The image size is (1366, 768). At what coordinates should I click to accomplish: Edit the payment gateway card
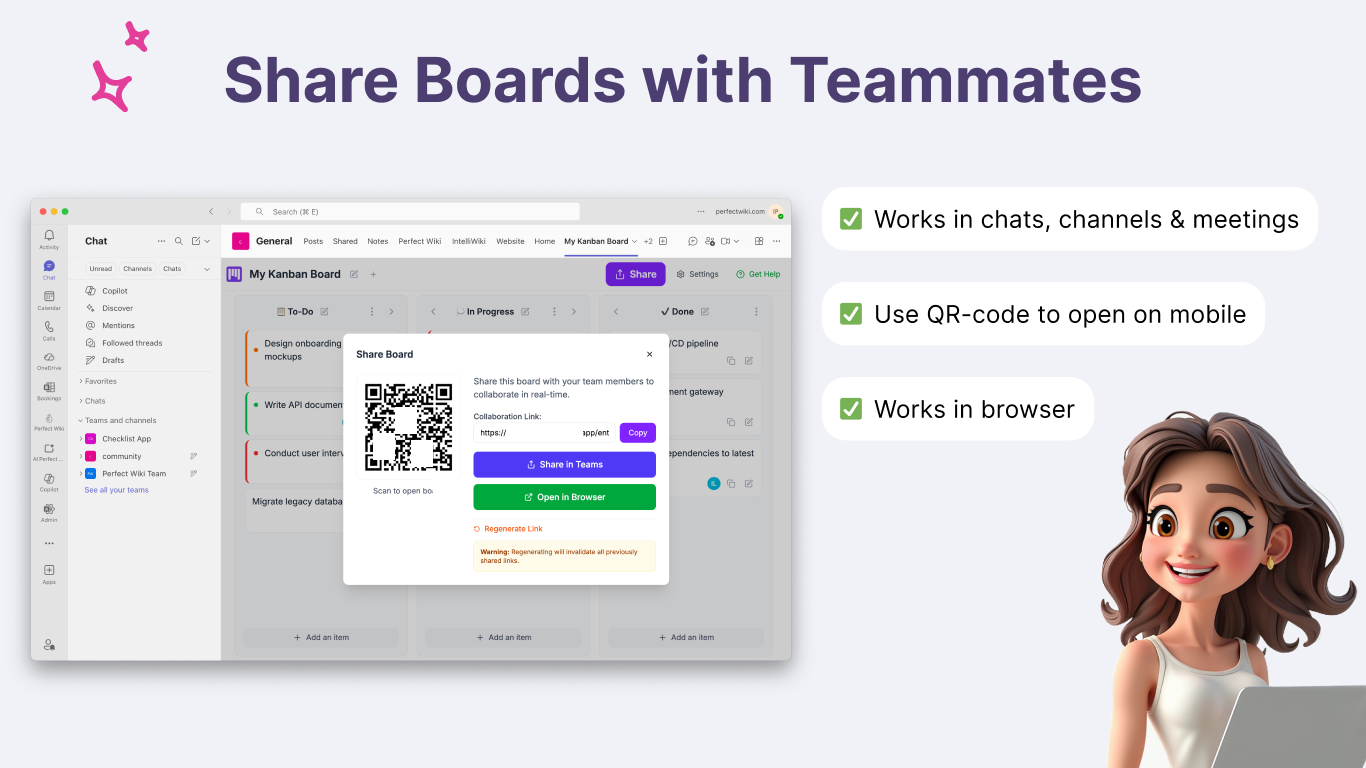pos(749,422)
